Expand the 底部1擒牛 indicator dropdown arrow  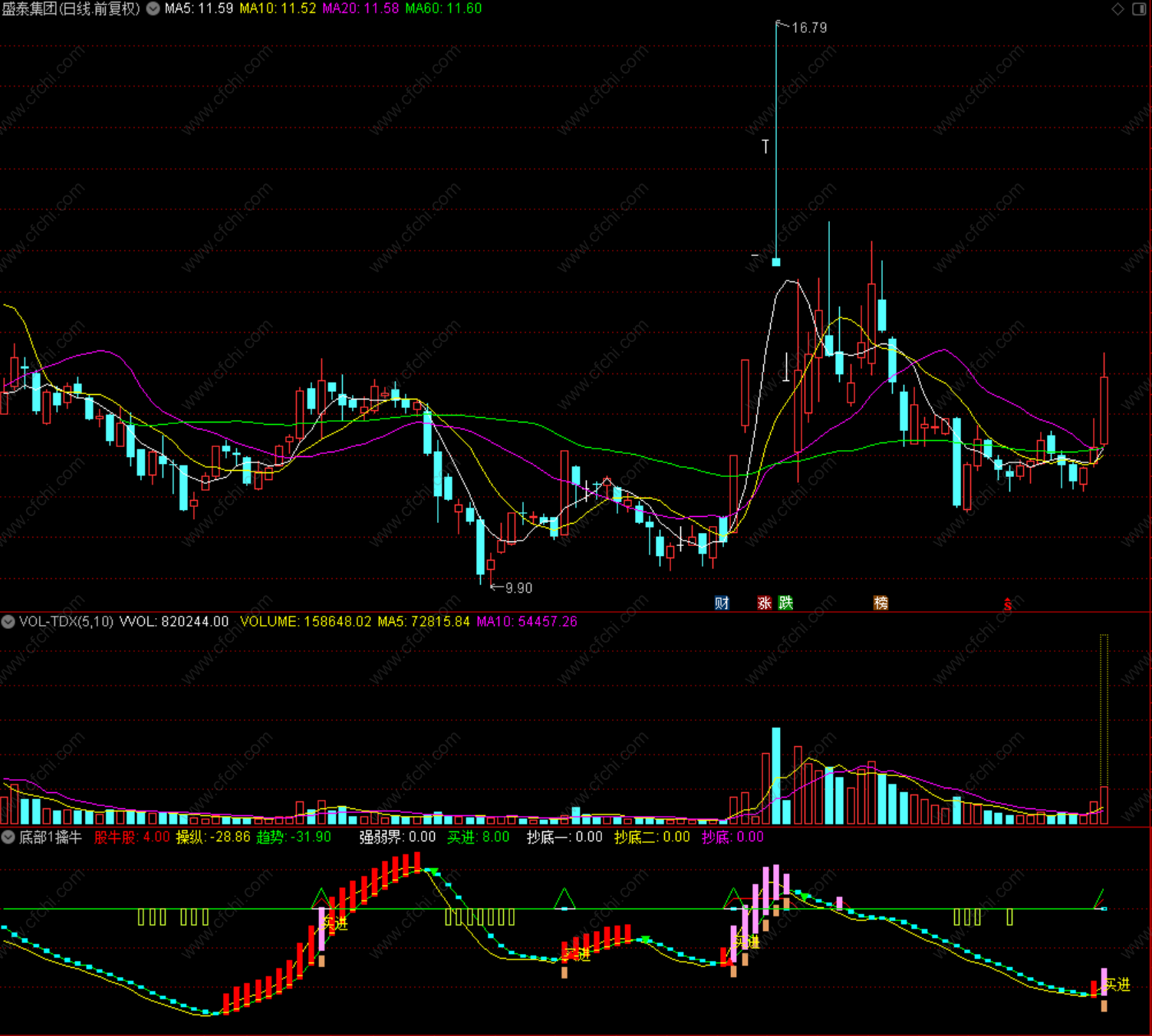[x=8, y=837]
